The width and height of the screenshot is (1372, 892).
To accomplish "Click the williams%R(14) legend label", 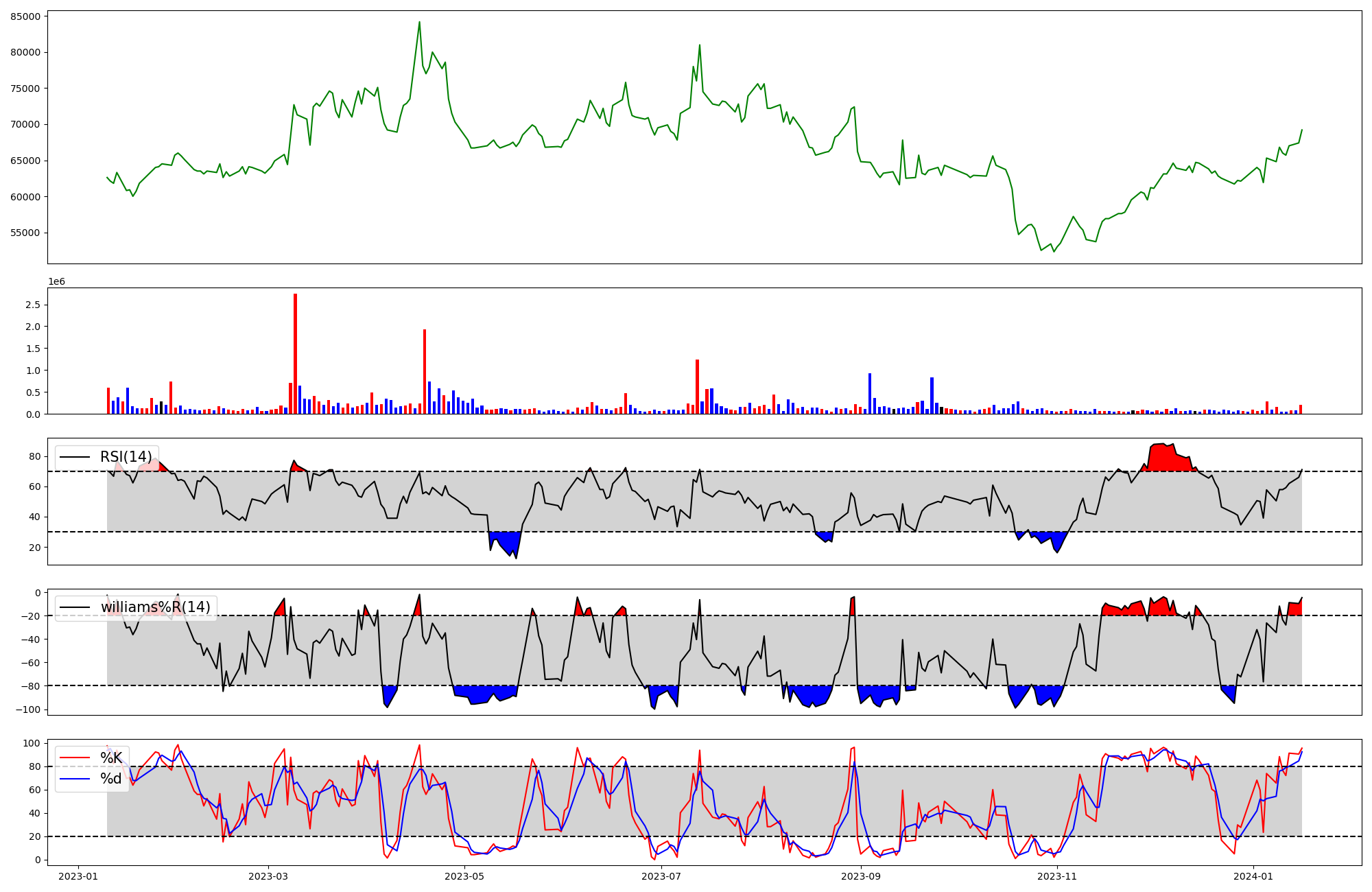I will tap(155, 607).
